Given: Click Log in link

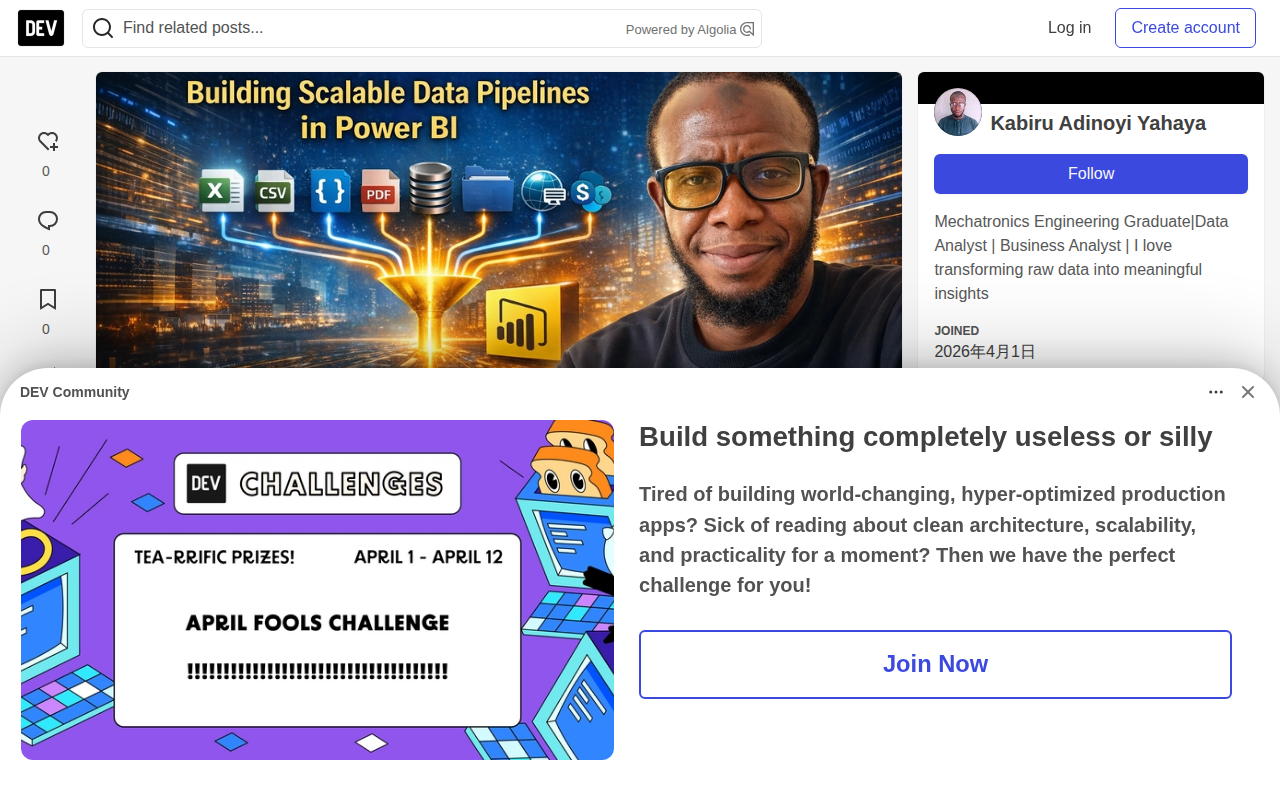Looking at the screenshot, I should coord(1069,28).
